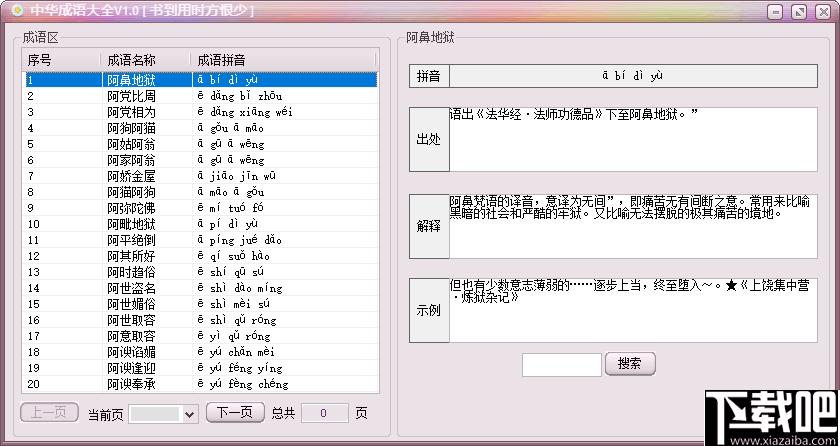
Task: Click the 成语名称 column header
Action: [145, 60]
